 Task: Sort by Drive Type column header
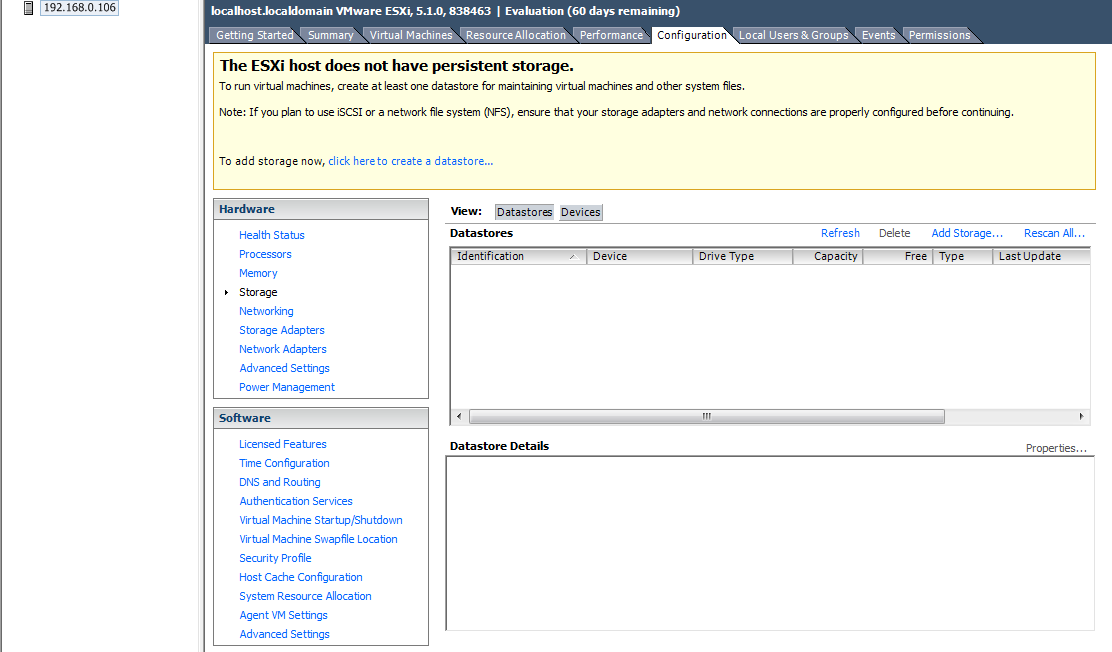coord(743,256)
